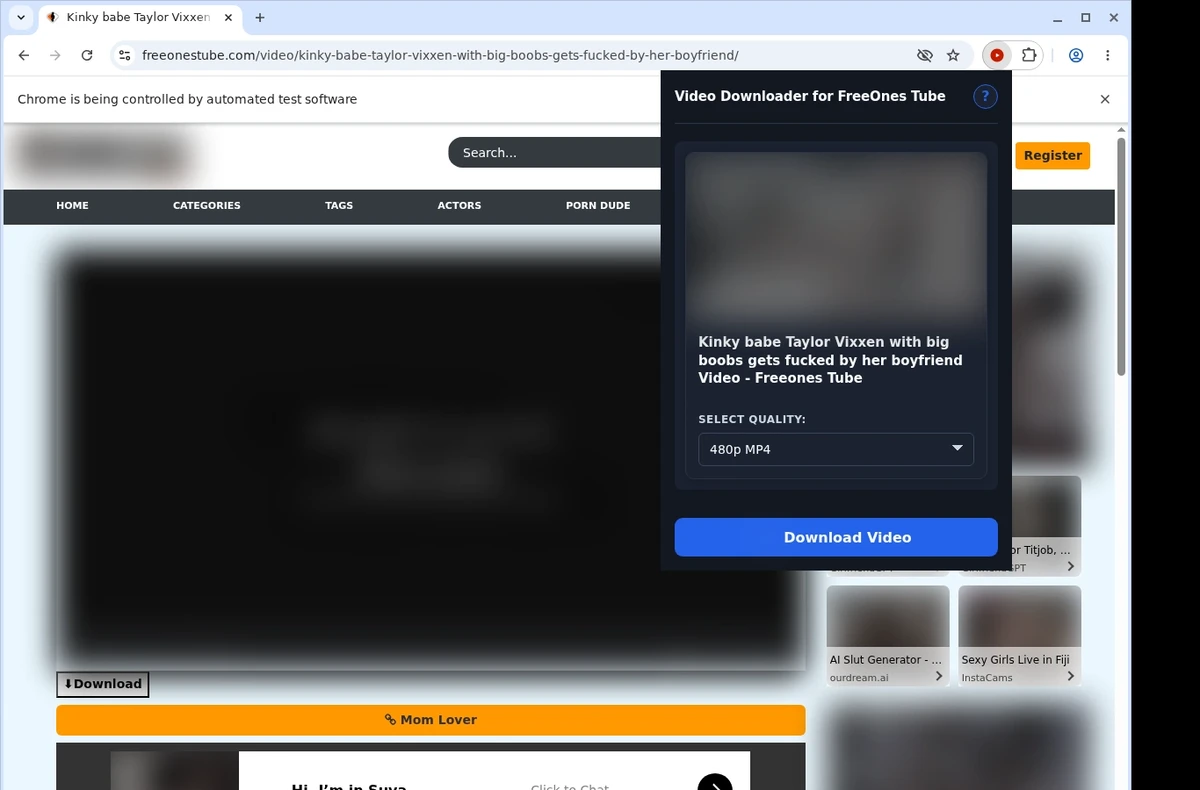1200x790 pixels.
Task: Open a new tab with plus button
Action: pyautogui.click(x=260, y=17)
